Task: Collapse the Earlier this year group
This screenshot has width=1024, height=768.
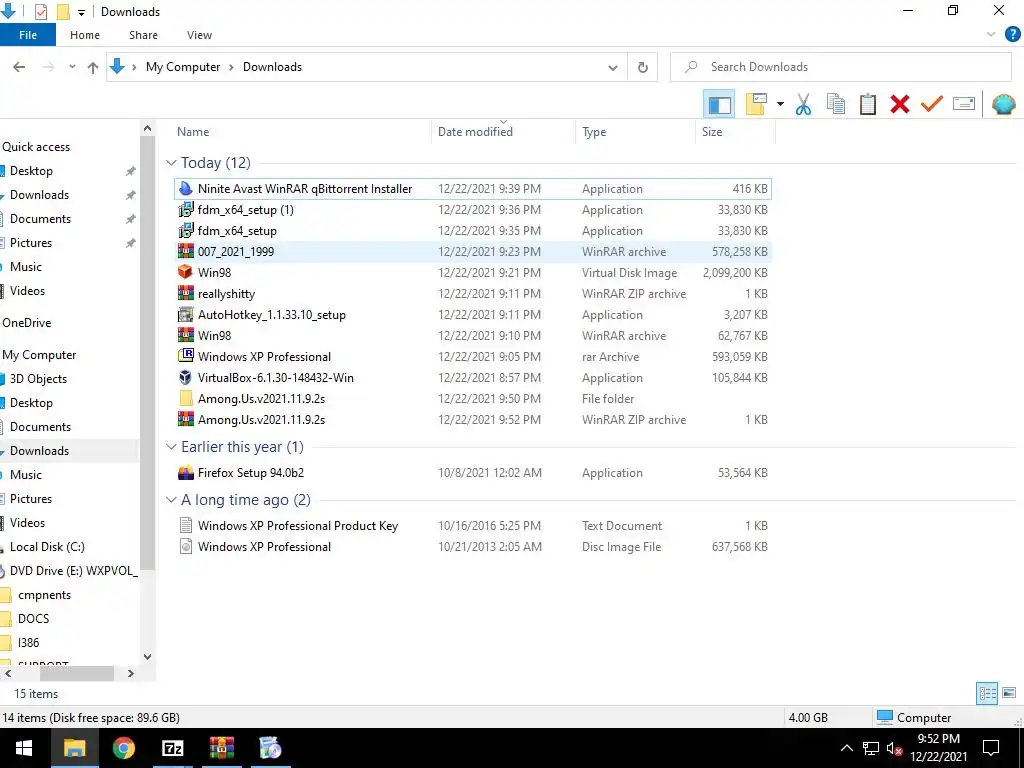Action: click(171, 447)
